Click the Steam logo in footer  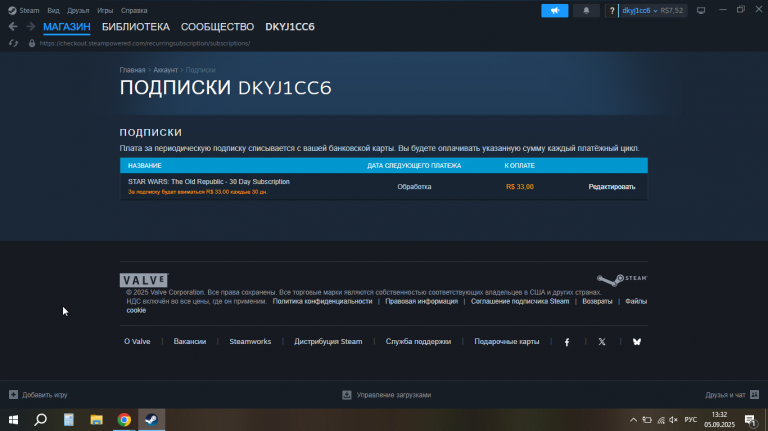click(x=622, y=279)
